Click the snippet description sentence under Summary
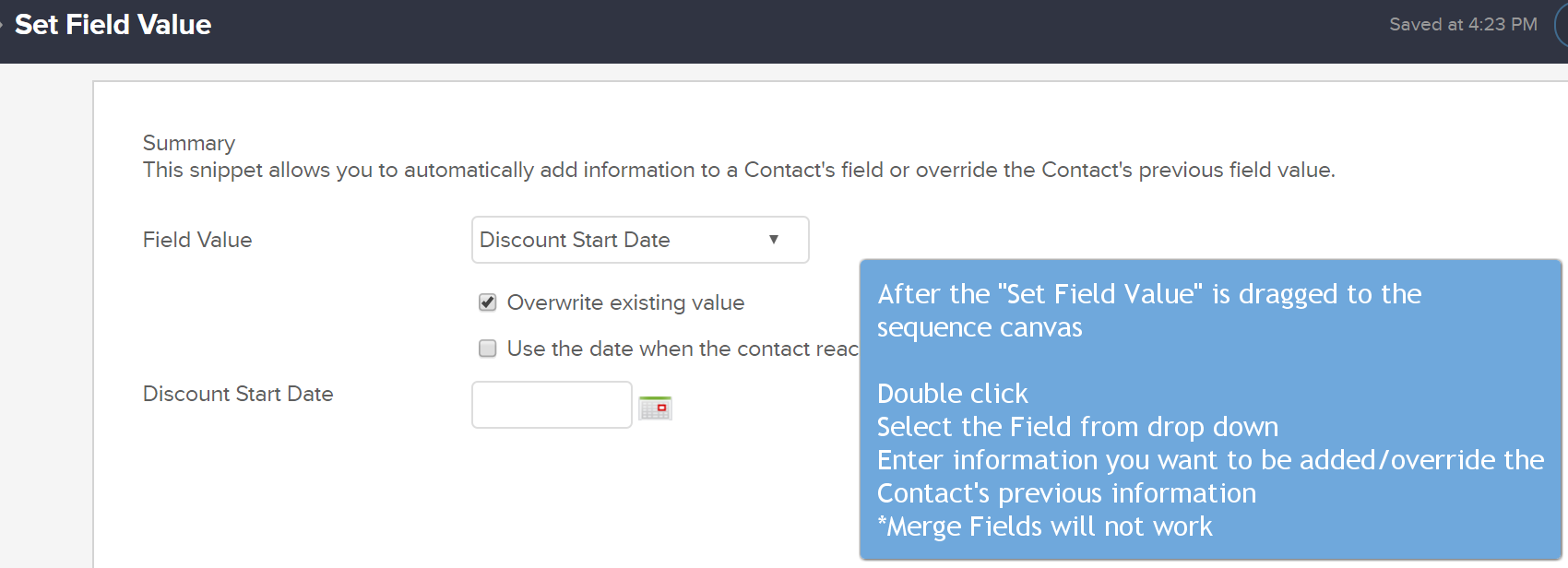This screenshot has width=1568, height=568. 738,170
